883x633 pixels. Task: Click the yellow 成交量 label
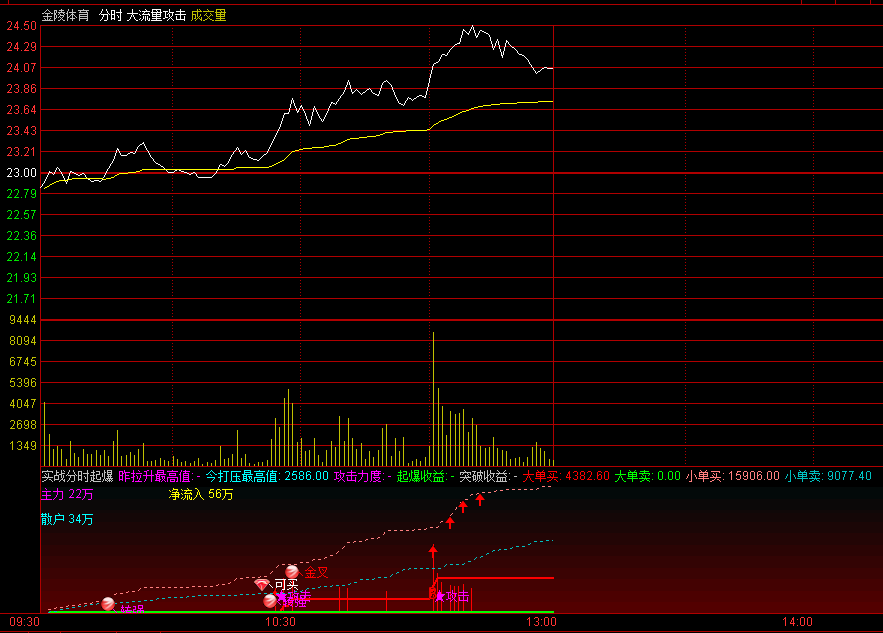coord(208,15)
